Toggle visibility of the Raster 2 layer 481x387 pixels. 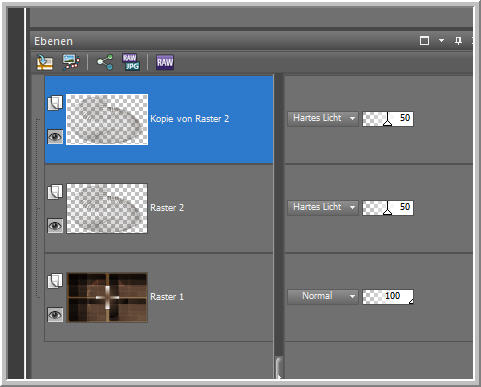(x=55, y=226)
